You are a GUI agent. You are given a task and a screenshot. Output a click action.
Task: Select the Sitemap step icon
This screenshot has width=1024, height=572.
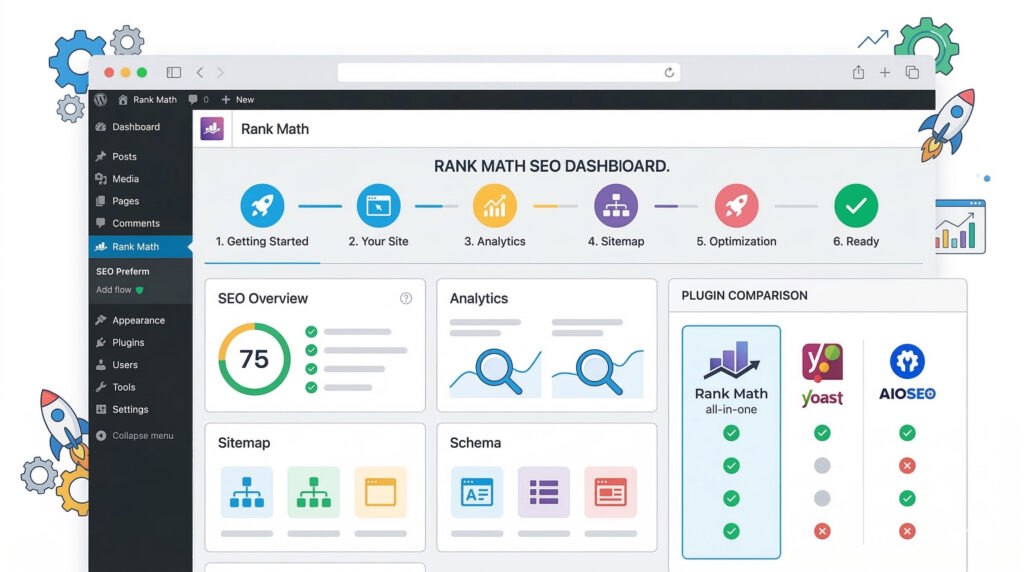click(616, 206)
